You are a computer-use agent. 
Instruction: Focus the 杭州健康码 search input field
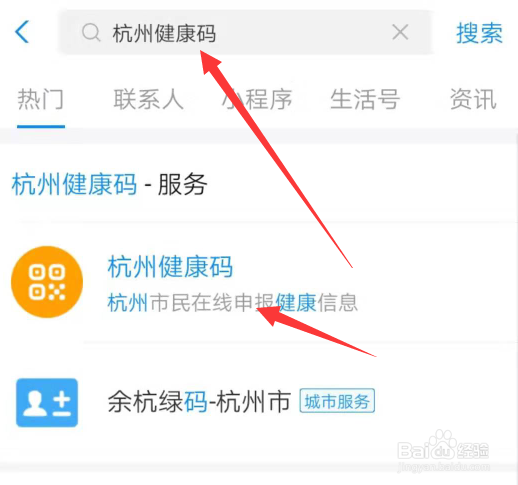click(x=246, y=32)
